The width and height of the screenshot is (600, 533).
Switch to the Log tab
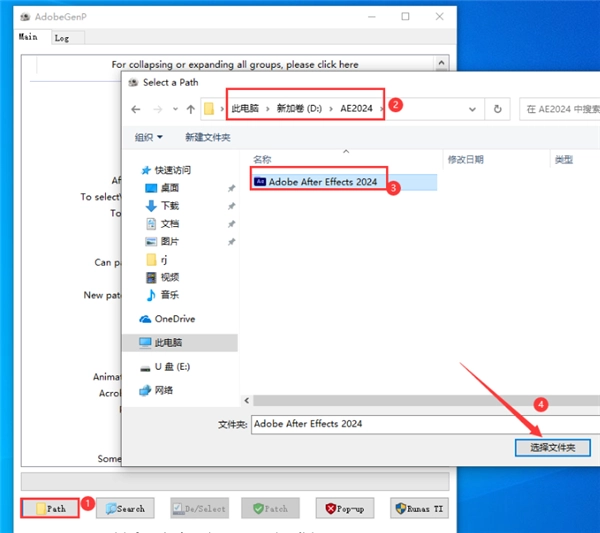coord(62,37)
